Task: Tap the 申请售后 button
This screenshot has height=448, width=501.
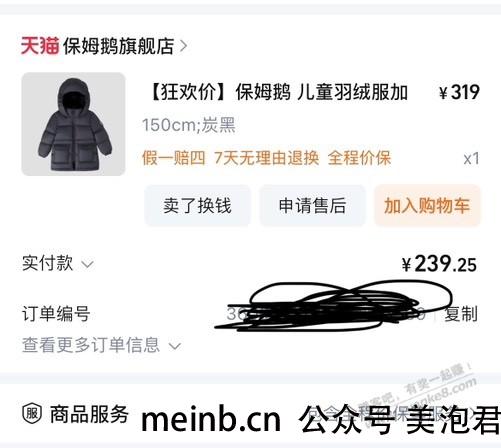Action: [312, 206]
